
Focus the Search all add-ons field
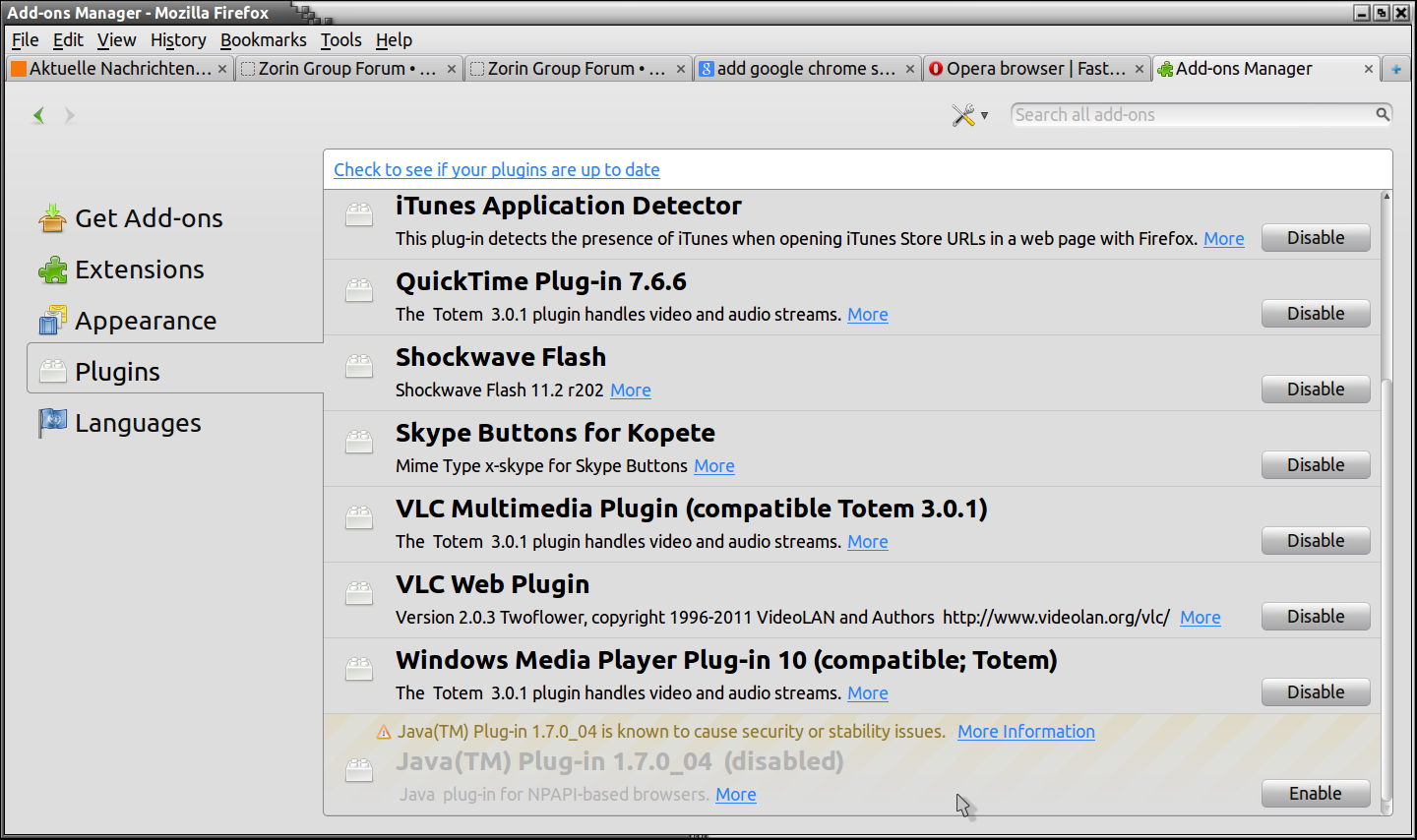click(1191, 115)
